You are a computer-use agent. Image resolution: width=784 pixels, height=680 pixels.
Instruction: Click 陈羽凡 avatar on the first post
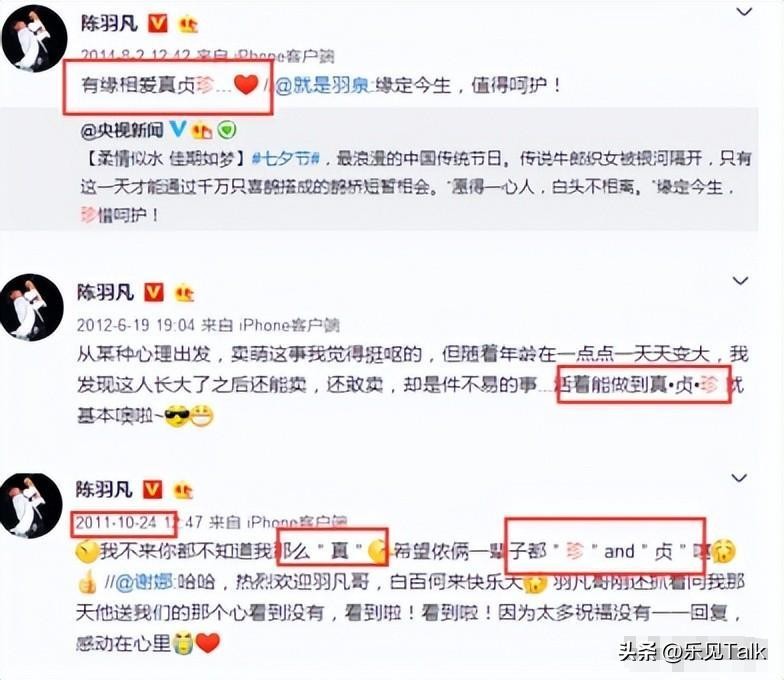pyautogui.click(x=34, y=38)
